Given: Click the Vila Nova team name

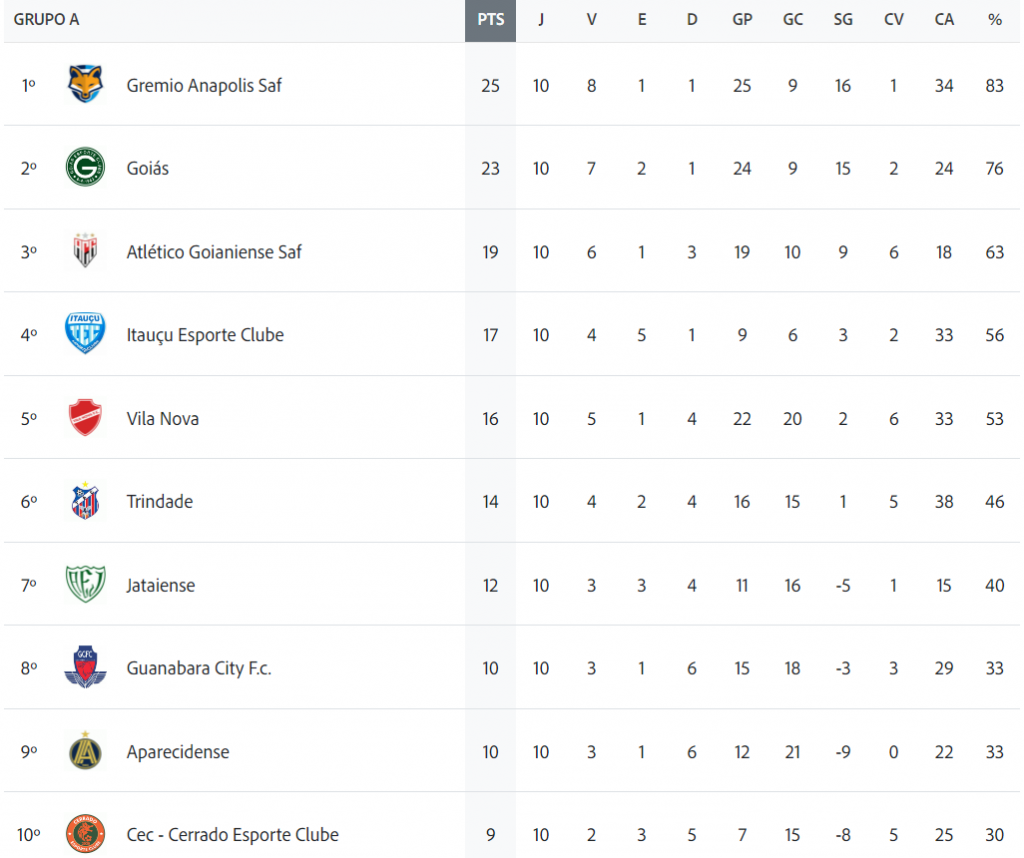Looking at the screenshot, I should click(x=163, y=419).
